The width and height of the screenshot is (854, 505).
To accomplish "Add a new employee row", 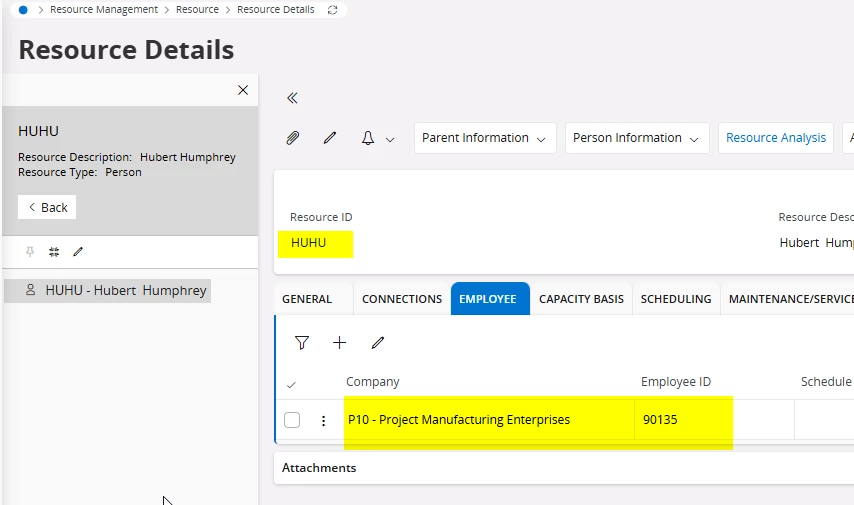I will pos(340,343).
